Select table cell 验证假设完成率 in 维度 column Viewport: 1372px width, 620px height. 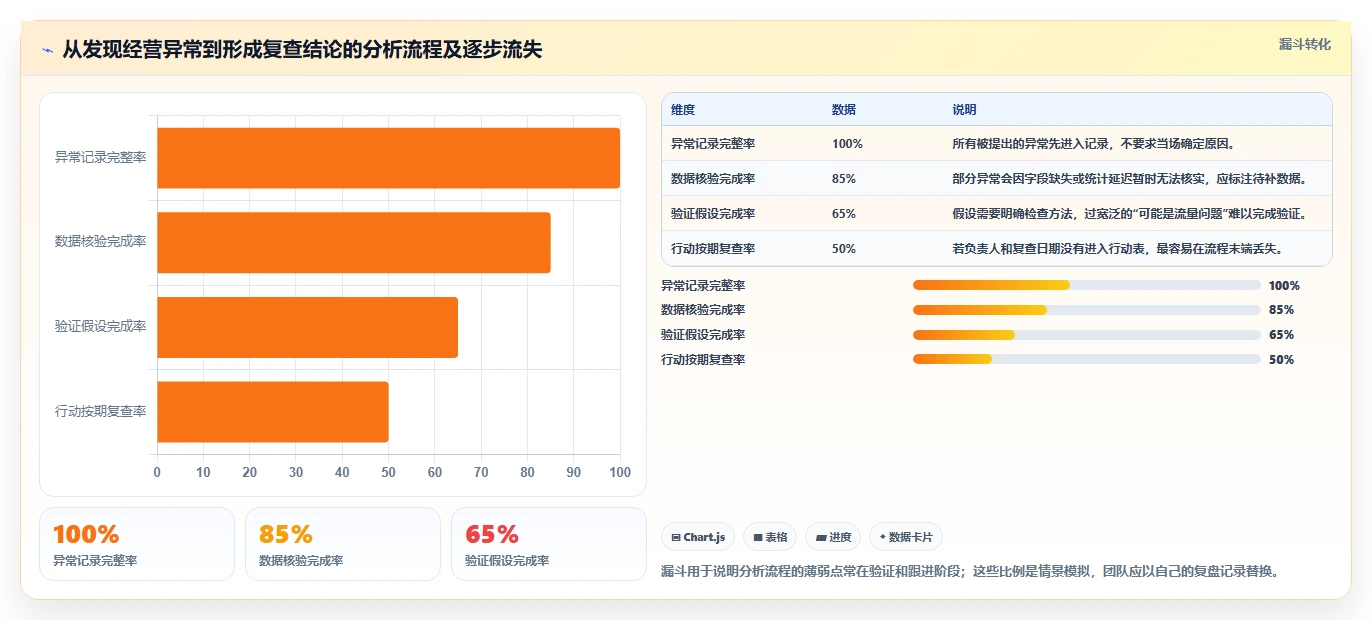coord(713,214)
